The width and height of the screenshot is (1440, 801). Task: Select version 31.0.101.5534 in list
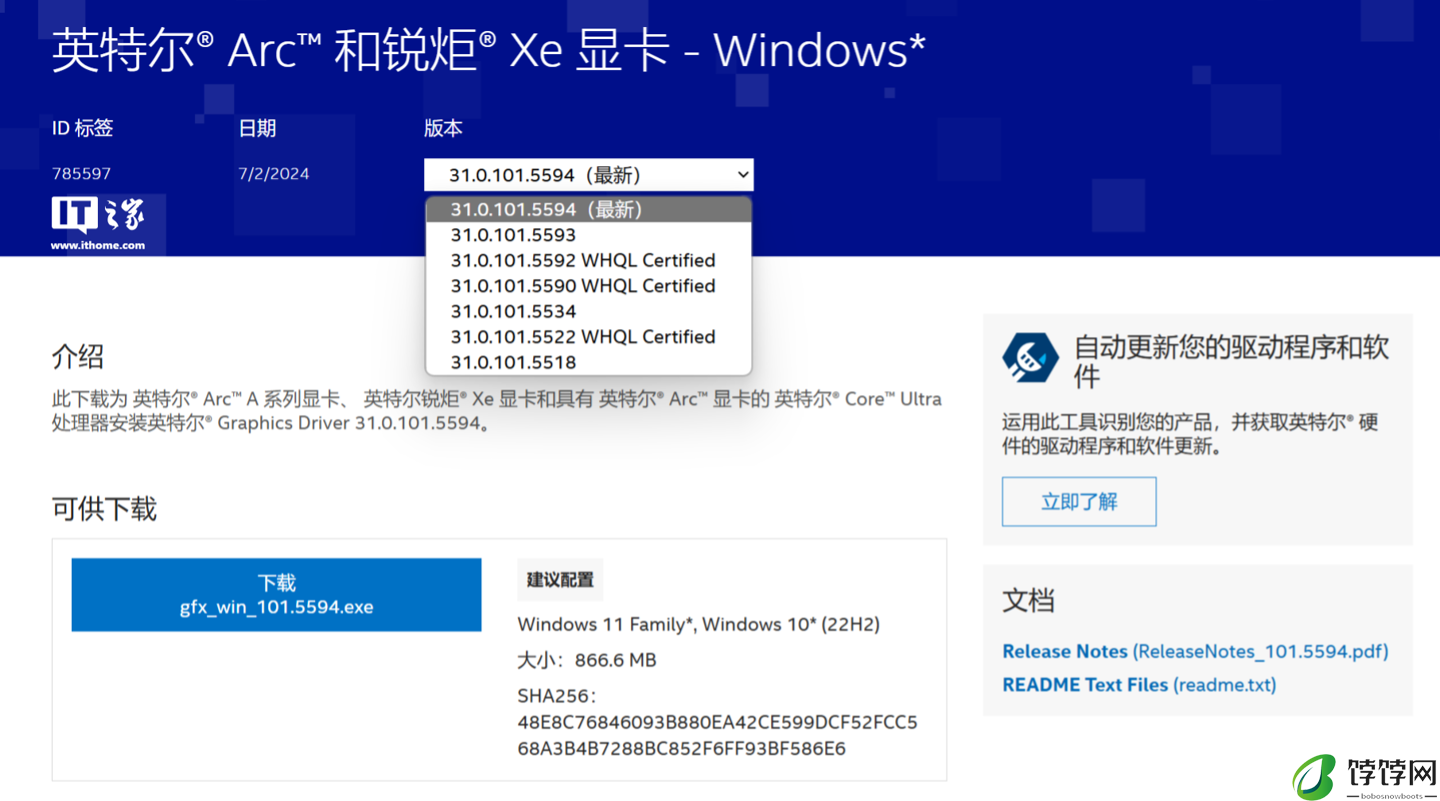coord(588,311)
